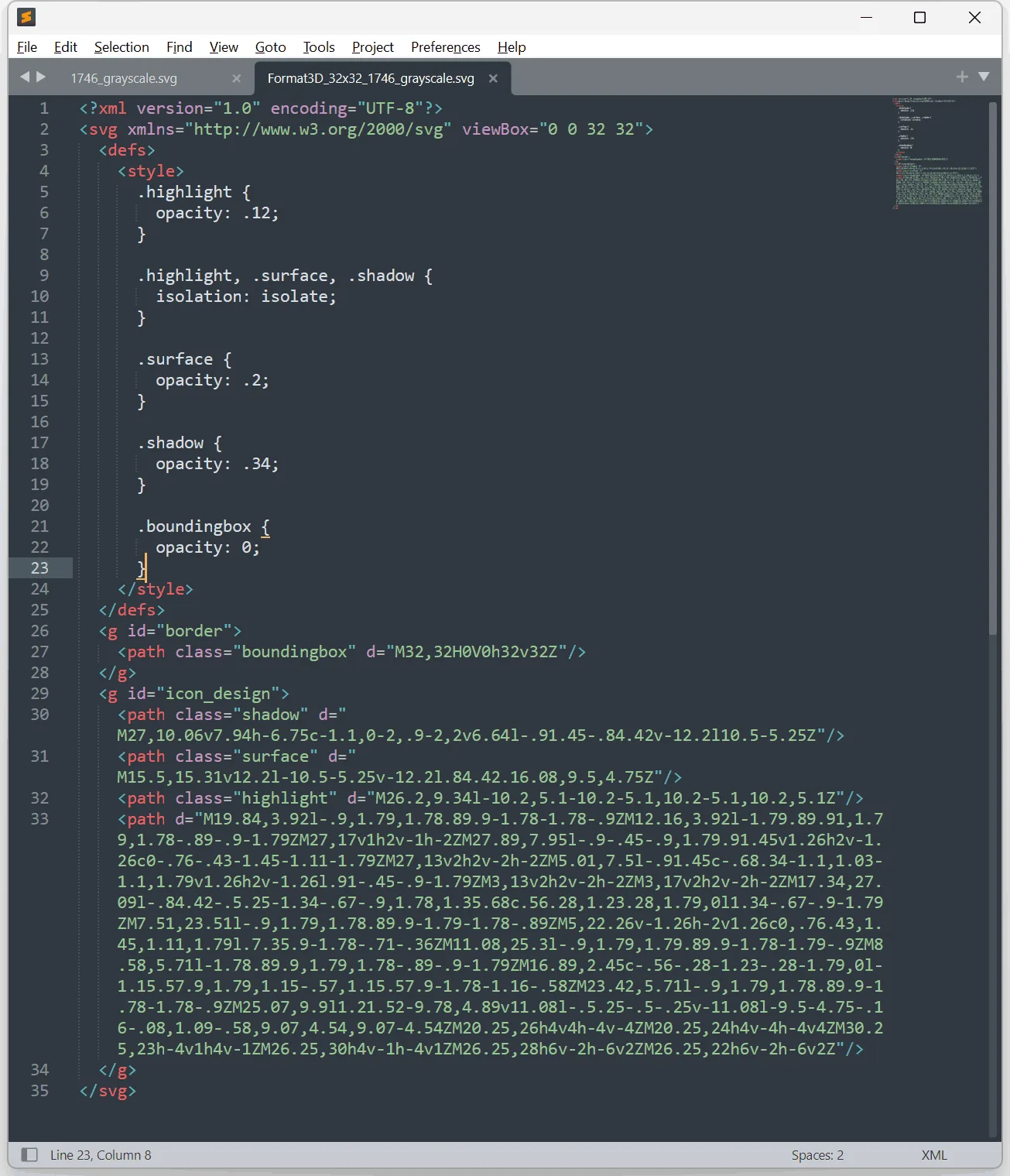Screen dimensions: 1010x1176
Task: Change syntax using the XML selector
Action: (933, 1154)
